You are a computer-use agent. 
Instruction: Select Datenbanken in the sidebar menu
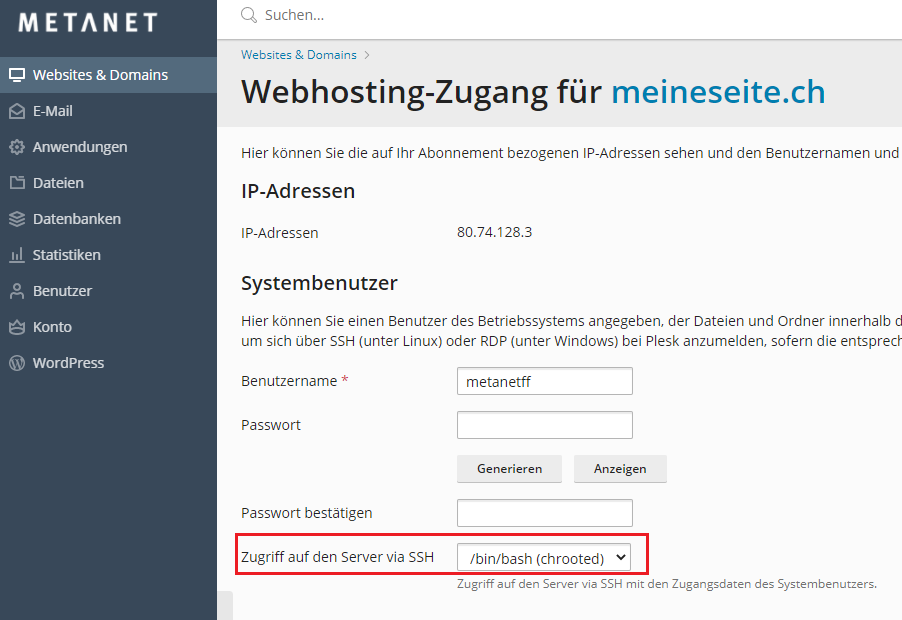coord(77,219)
